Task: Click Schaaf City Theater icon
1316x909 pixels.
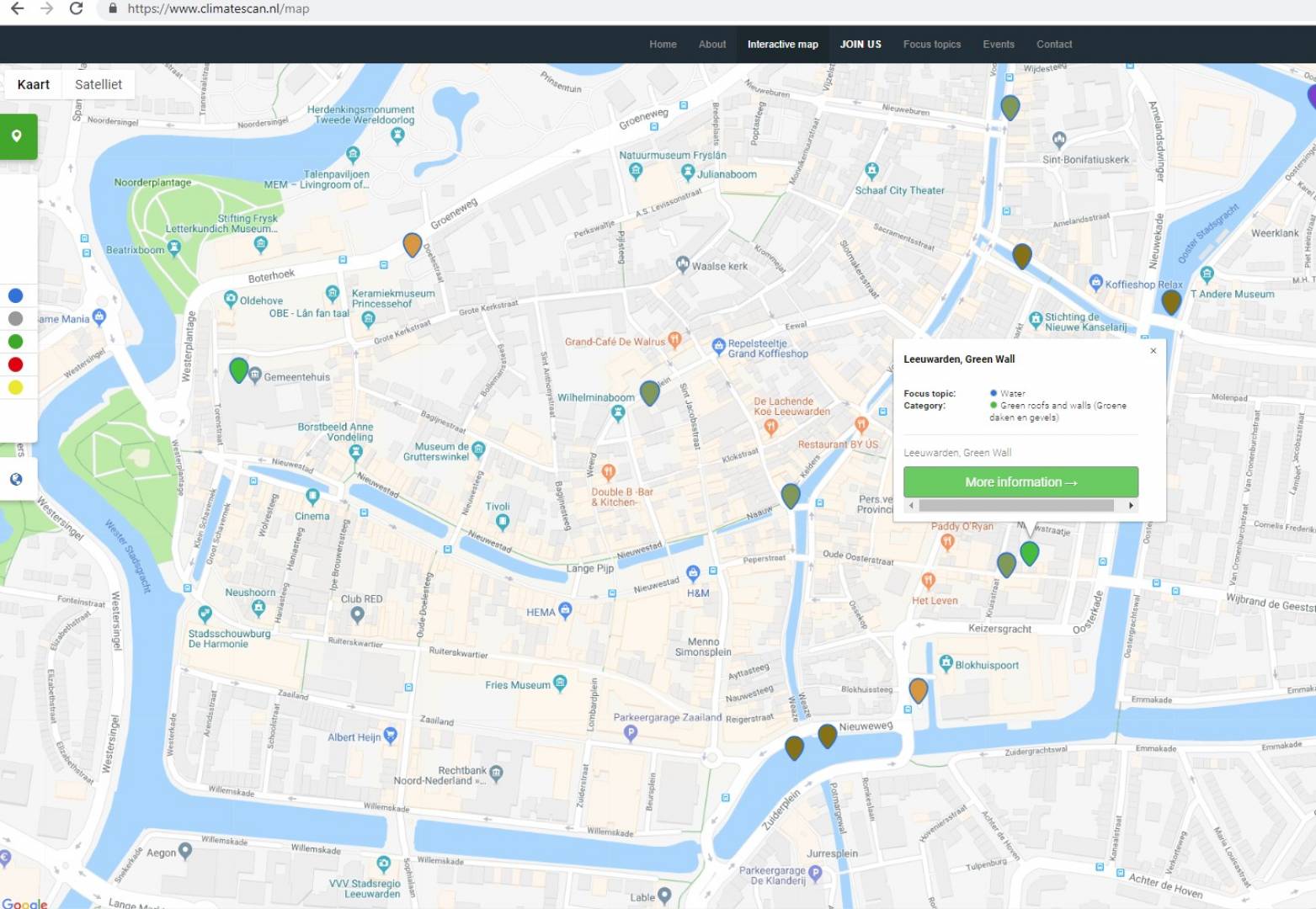Action: click(x=871, y=171)
